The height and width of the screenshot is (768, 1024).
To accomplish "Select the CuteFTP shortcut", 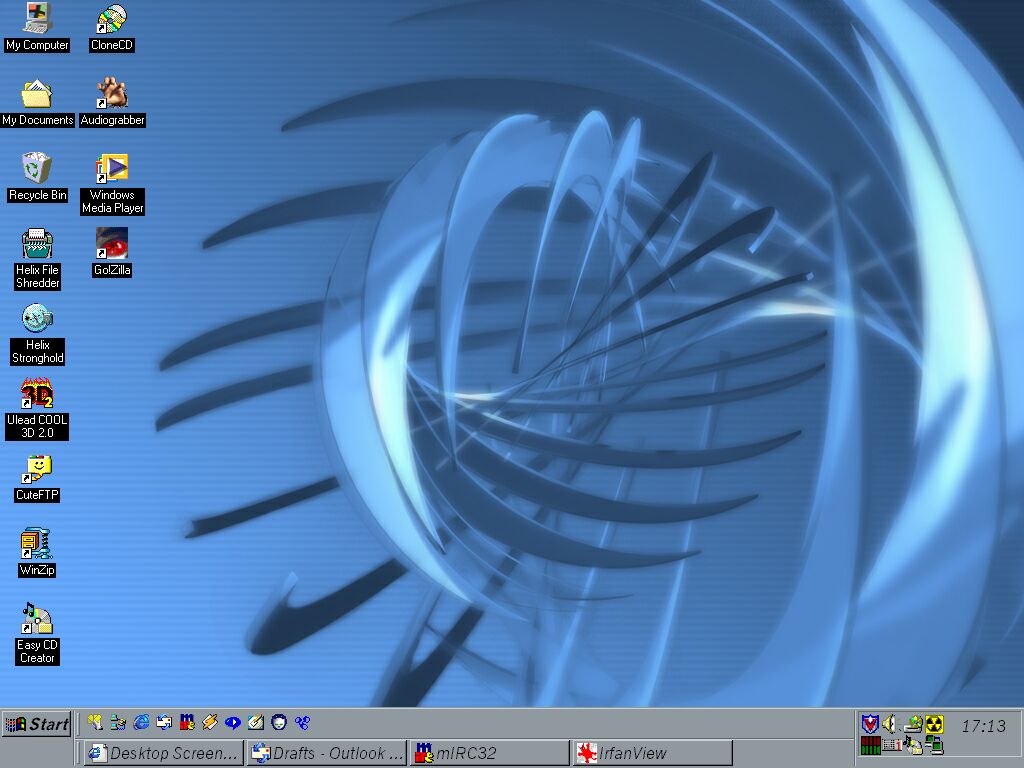I will (x=37, y=469).
